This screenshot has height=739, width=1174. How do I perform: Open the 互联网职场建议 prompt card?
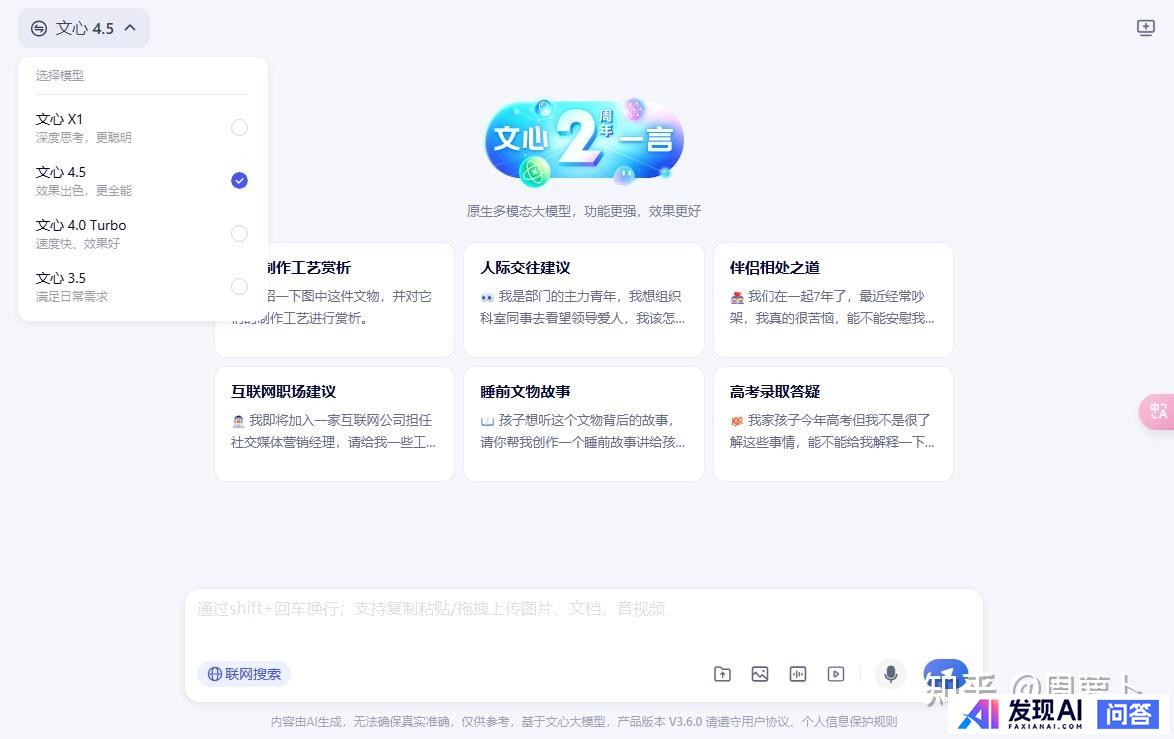coord(334,424)
